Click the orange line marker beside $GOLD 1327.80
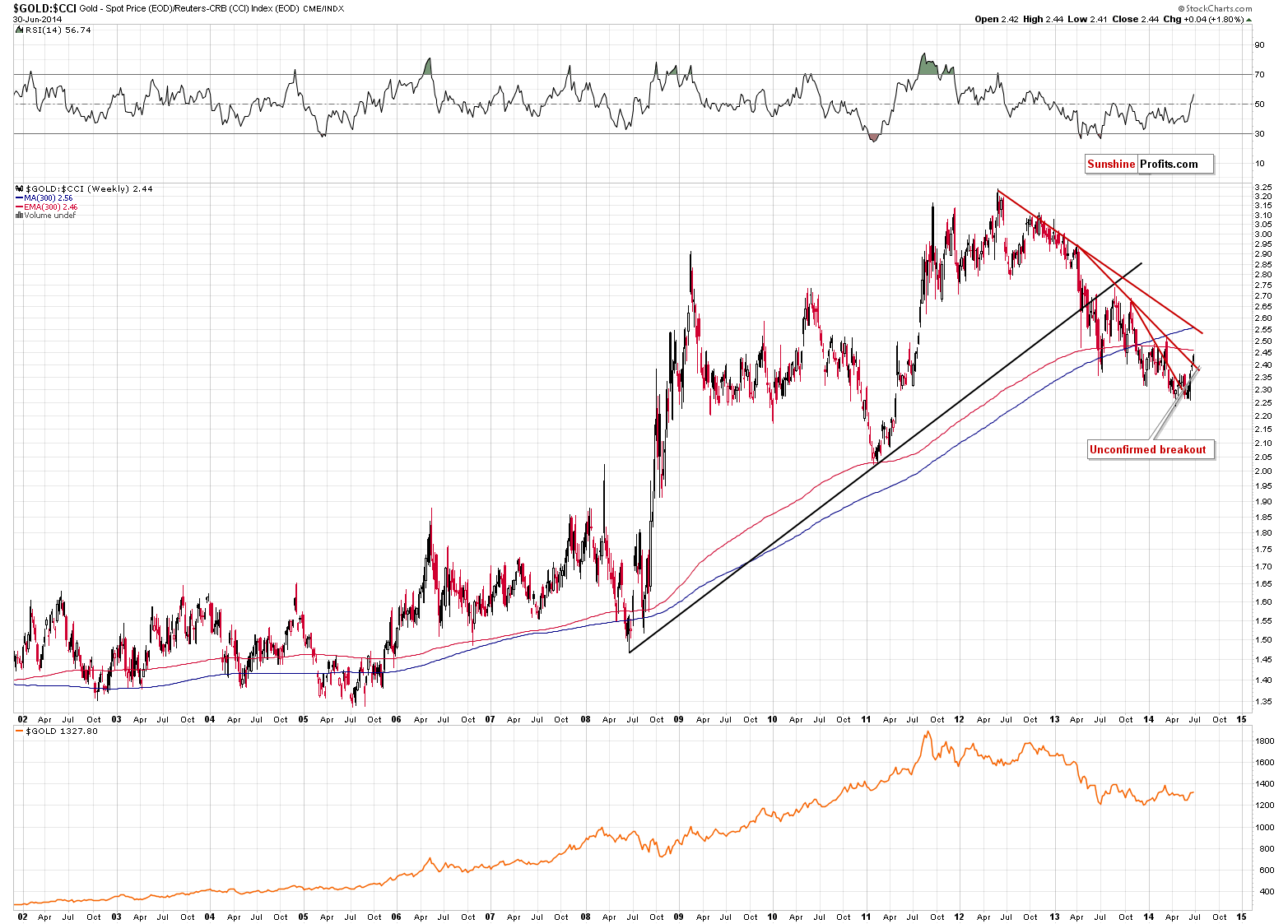The height and width of the screenshot is (924, 1288). coord(20,731)
